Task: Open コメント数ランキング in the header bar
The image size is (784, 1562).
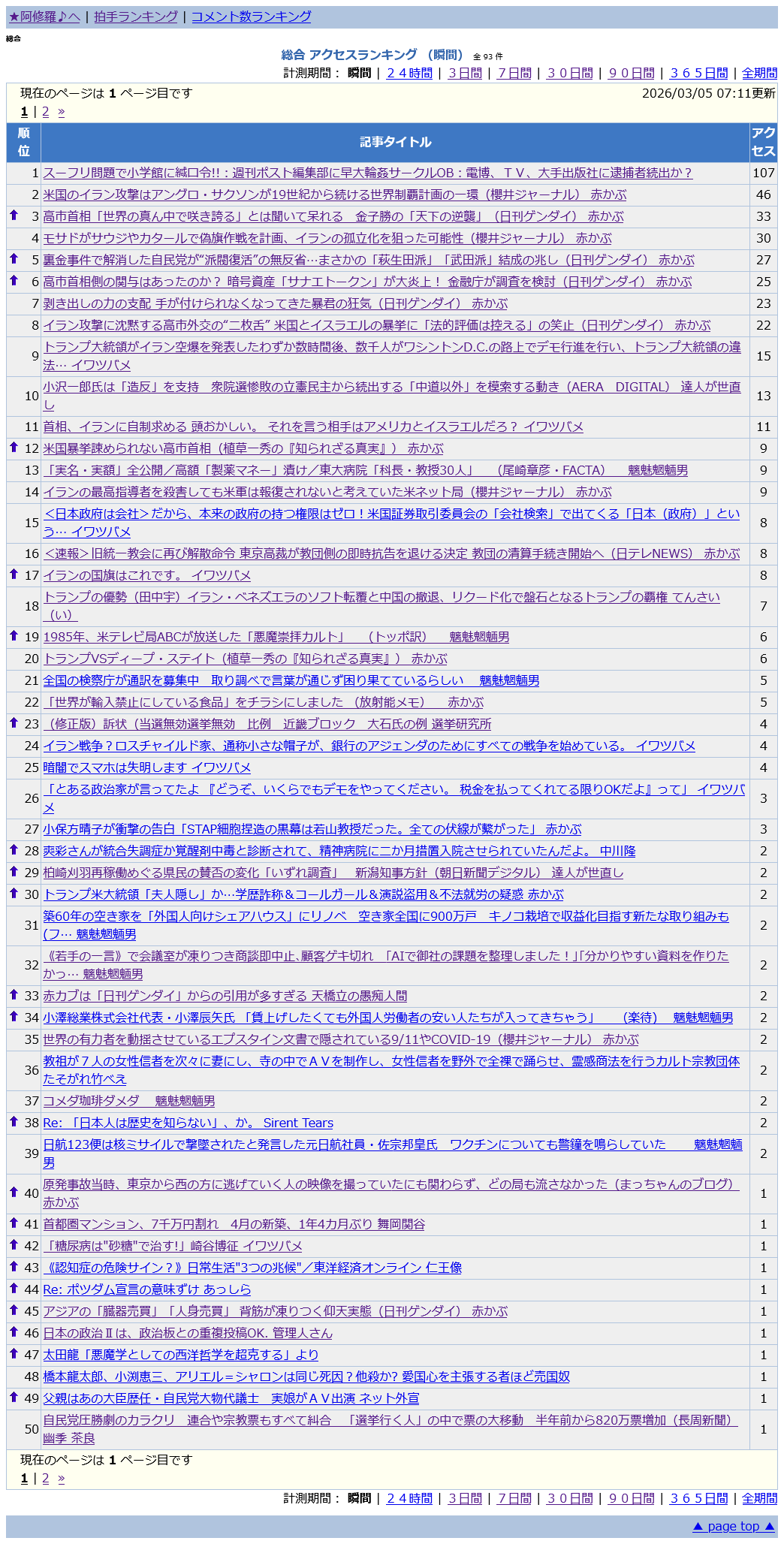Action: [x=251, y=17]
